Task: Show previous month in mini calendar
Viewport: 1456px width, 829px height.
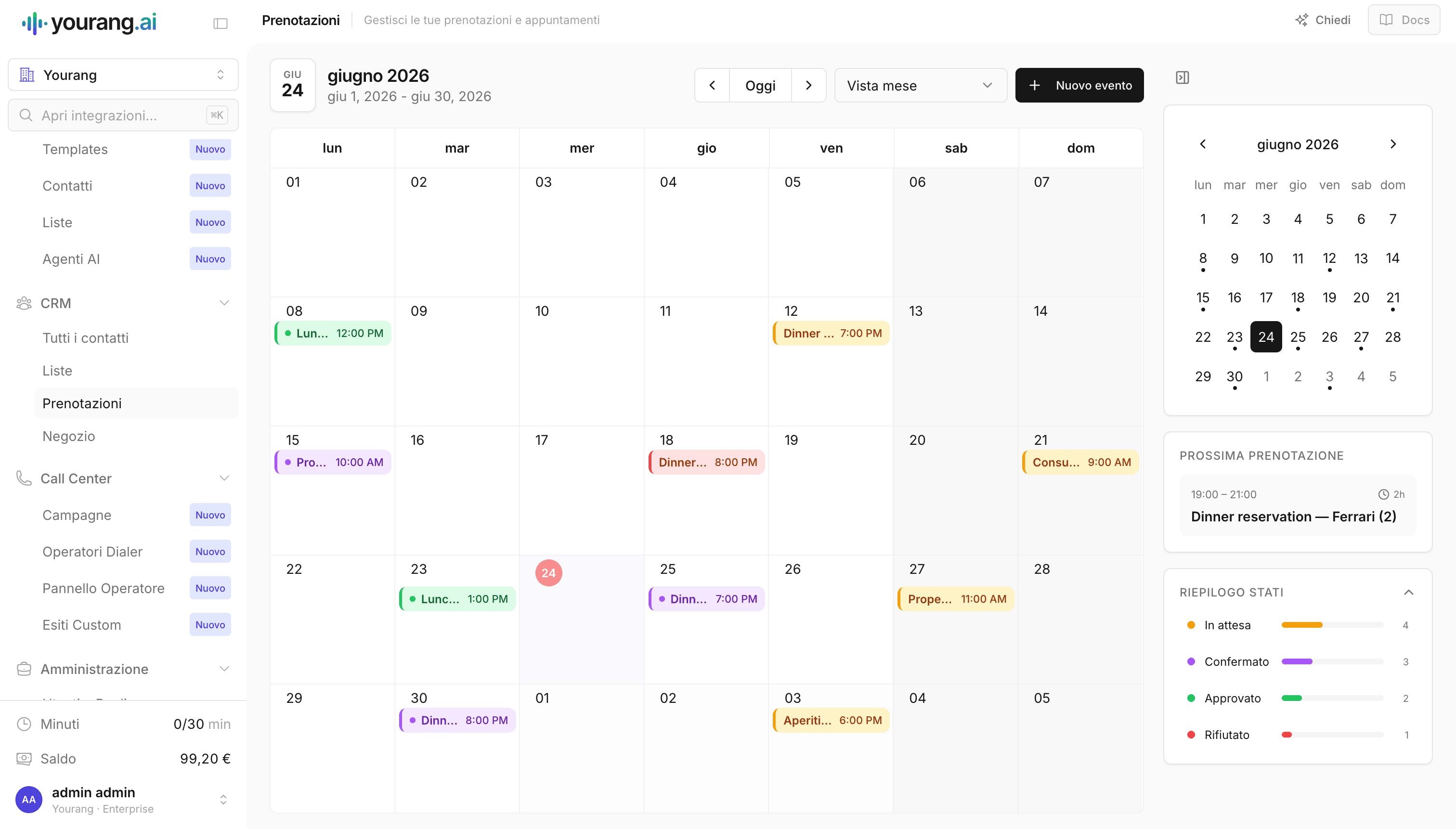Action: click(1203, 144)
